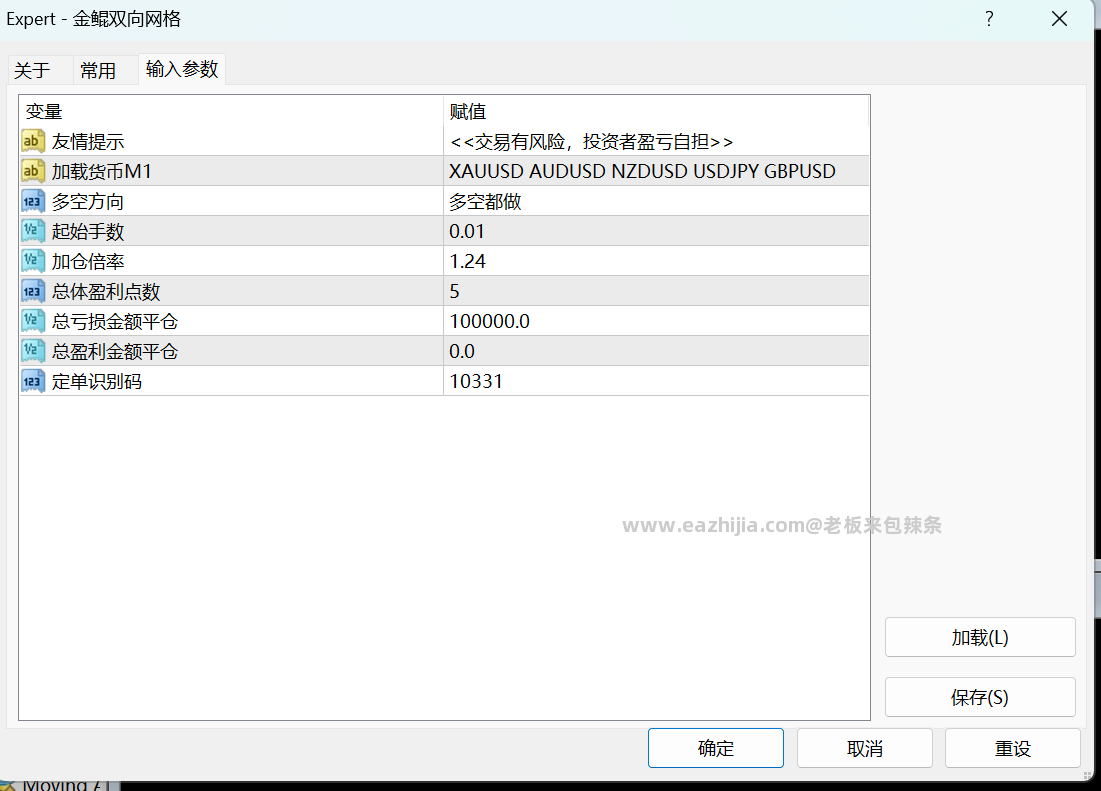Select the 多空方向 variable name
1101x791 pixels.
click(88, 201)
